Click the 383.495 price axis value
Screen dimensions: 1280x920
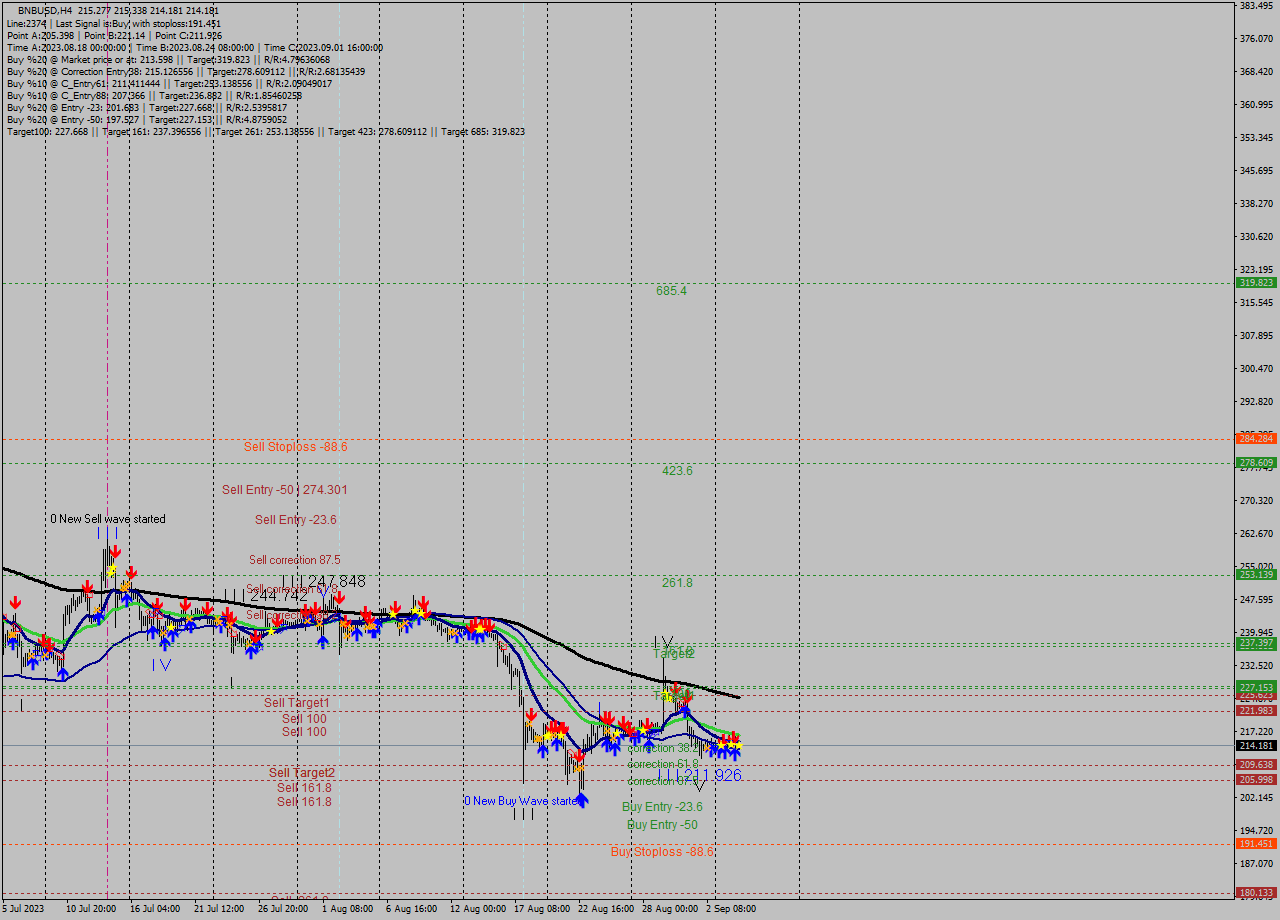coord(1256,6)
